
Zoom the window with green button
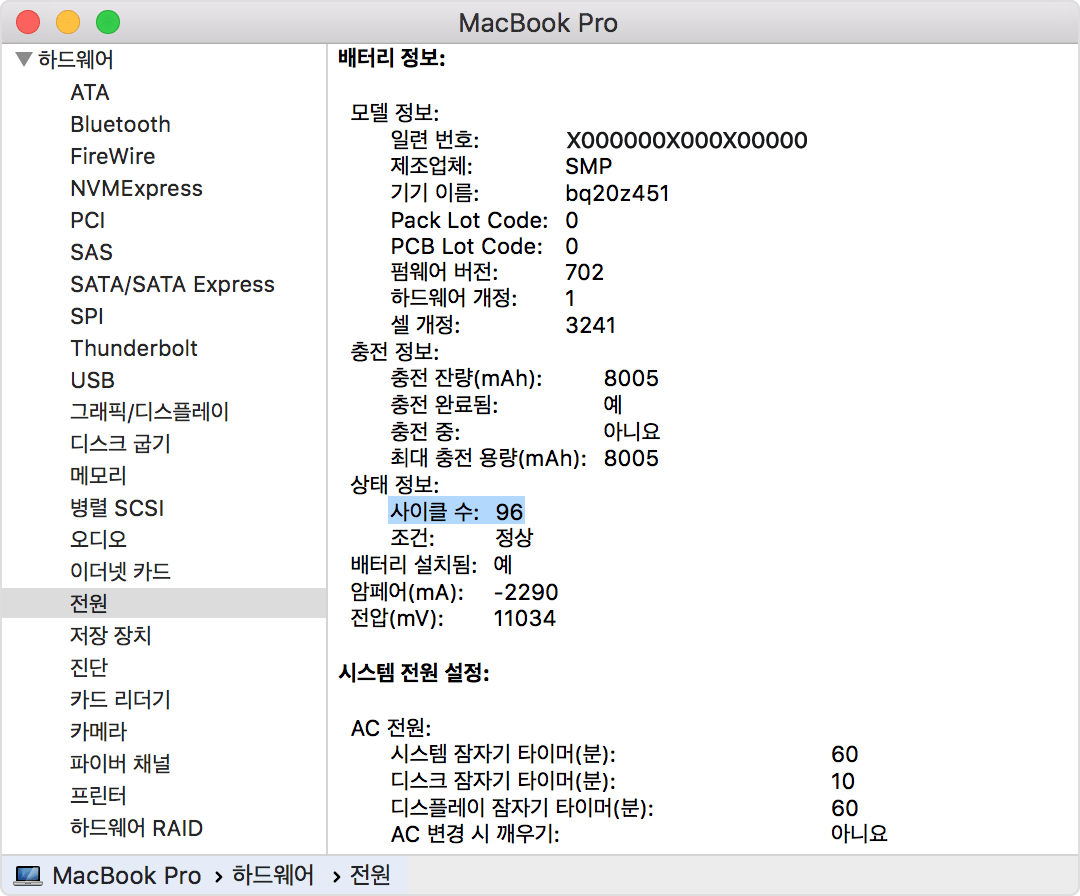[x=108, y=22]
